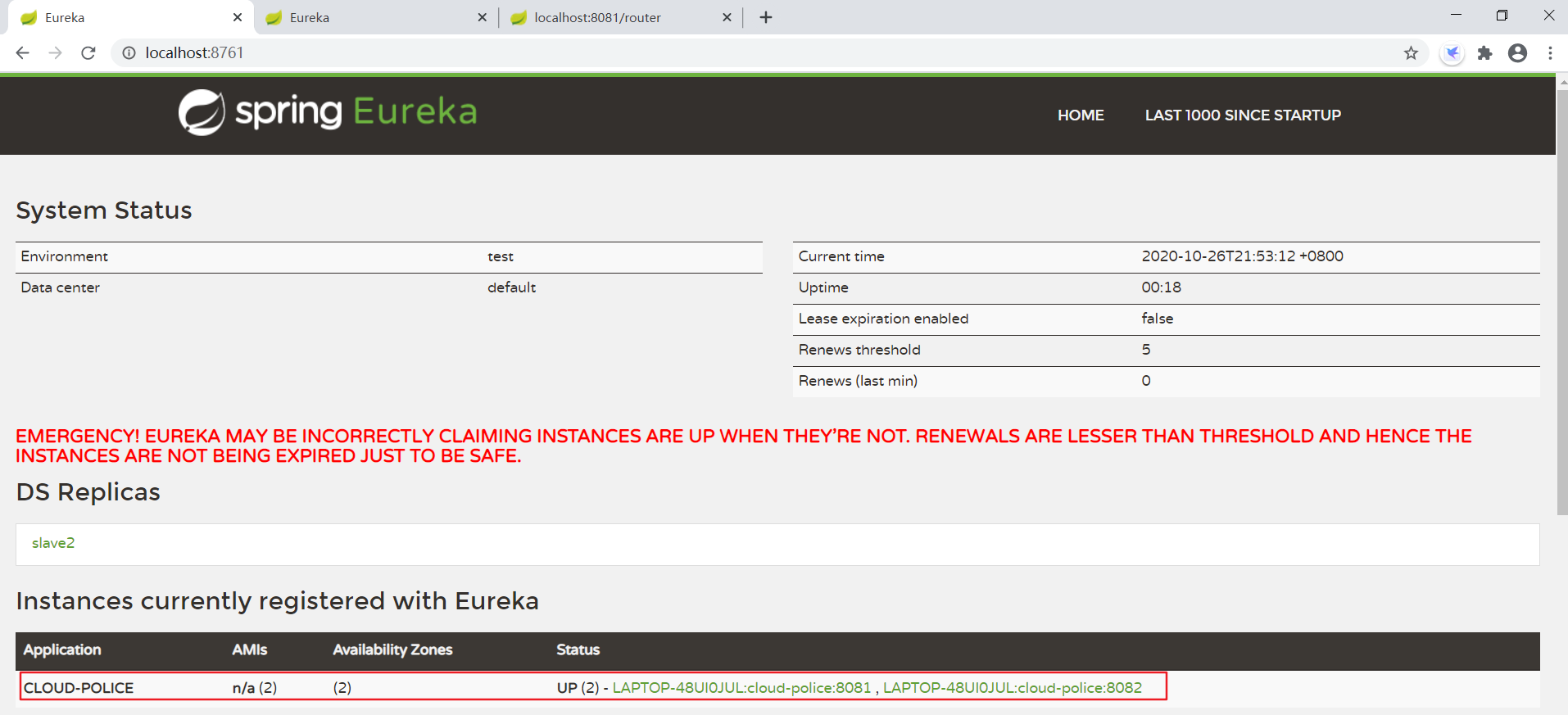
Task: Click the Renews threshold label
Action: [x=859, y=350]
